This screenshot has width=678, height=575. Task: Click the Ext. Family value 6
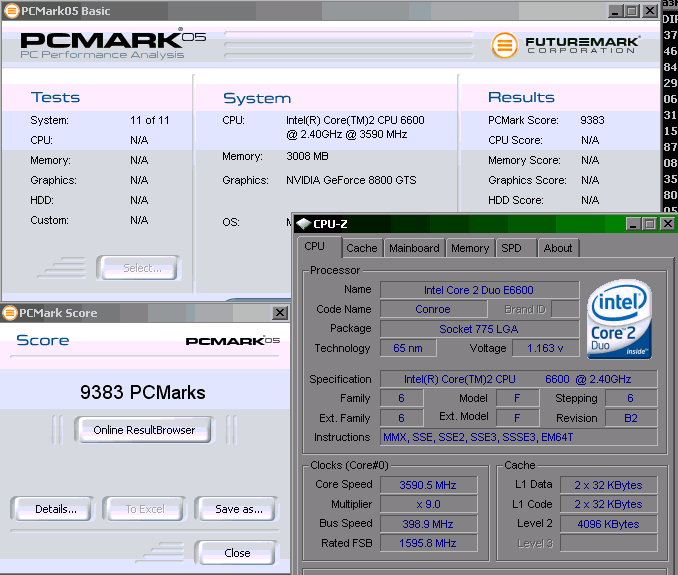coord(401,418)
